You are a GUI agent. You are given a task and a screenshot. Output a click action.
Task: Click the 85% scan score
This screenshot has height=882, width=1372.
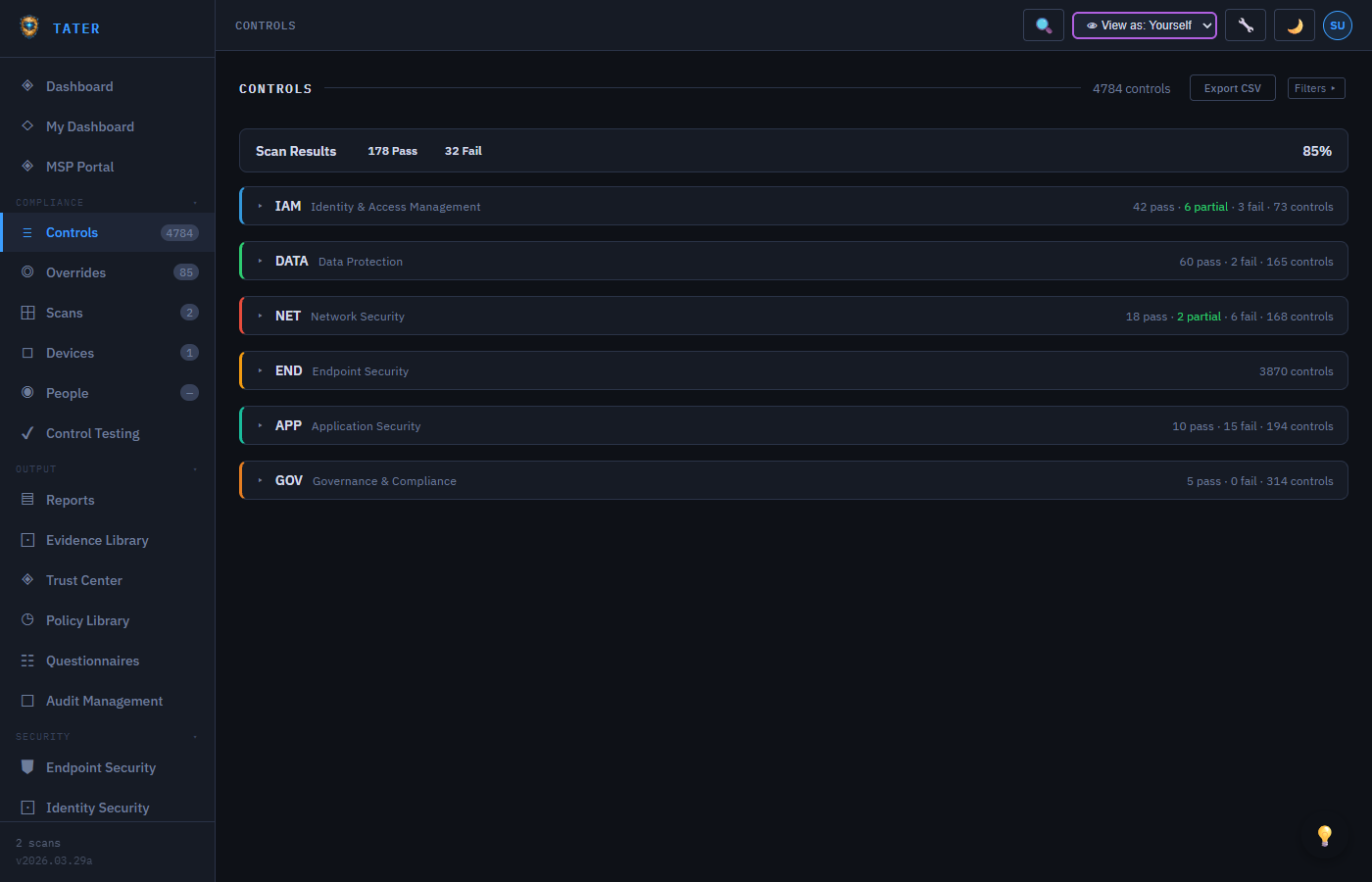pyautogui.click(x=1317, y=151)
